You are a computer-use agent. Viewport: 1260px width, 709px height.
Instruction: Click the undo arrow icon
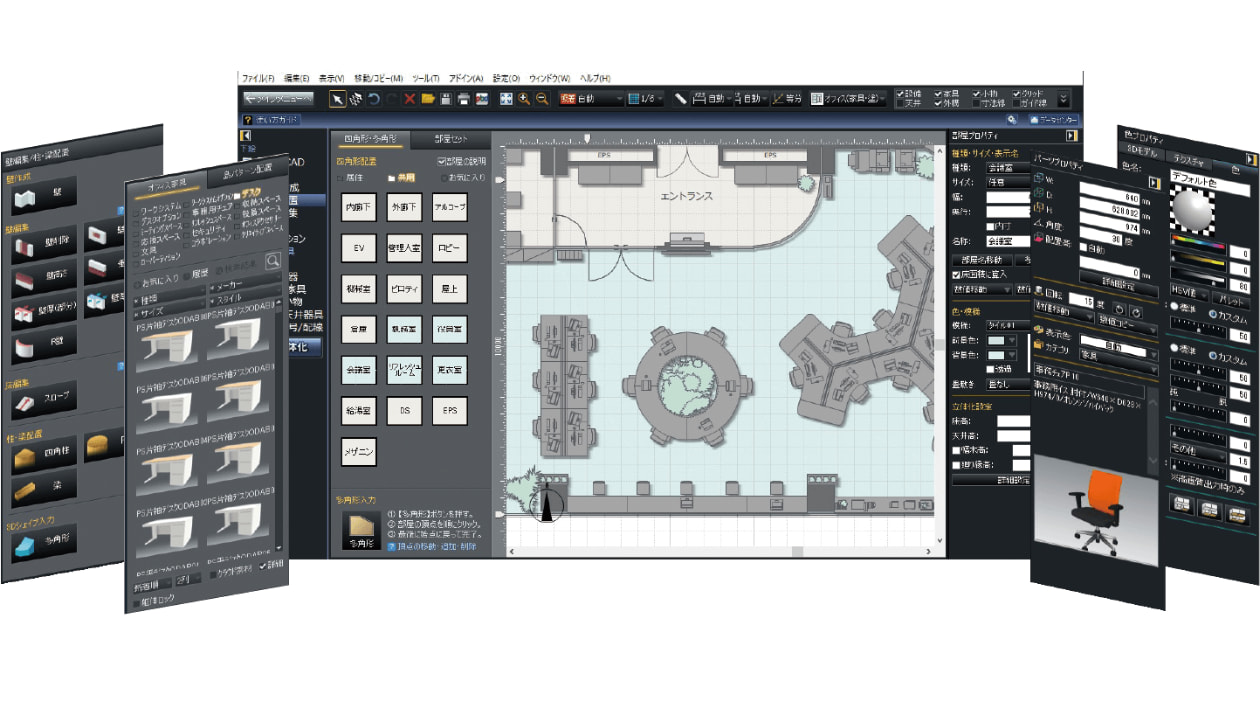[x=374, y=99]
